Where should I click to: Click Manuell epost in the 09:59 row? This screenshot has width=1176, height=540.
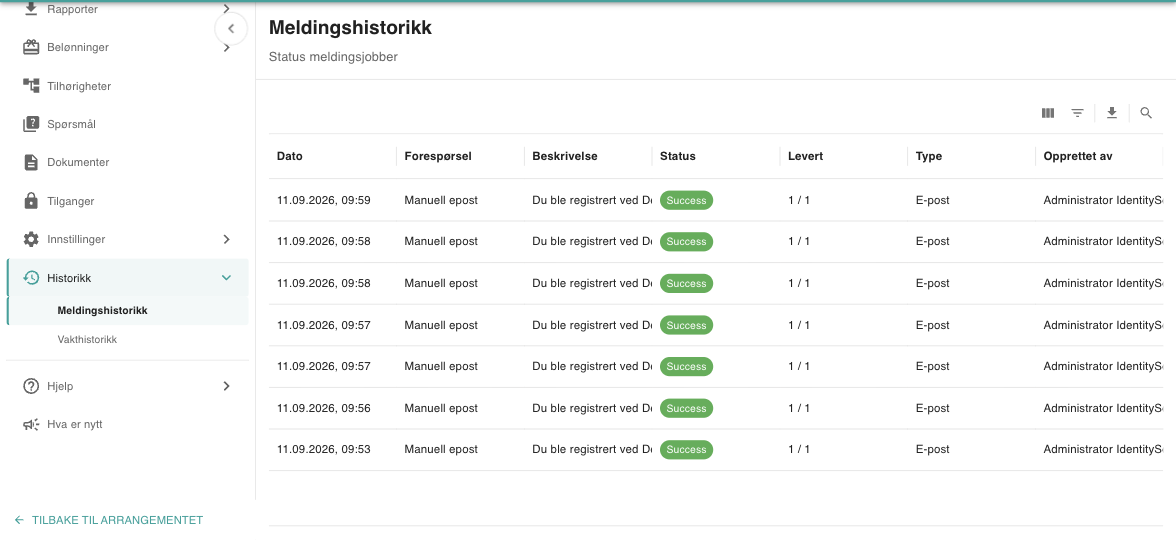click(441, 200)
